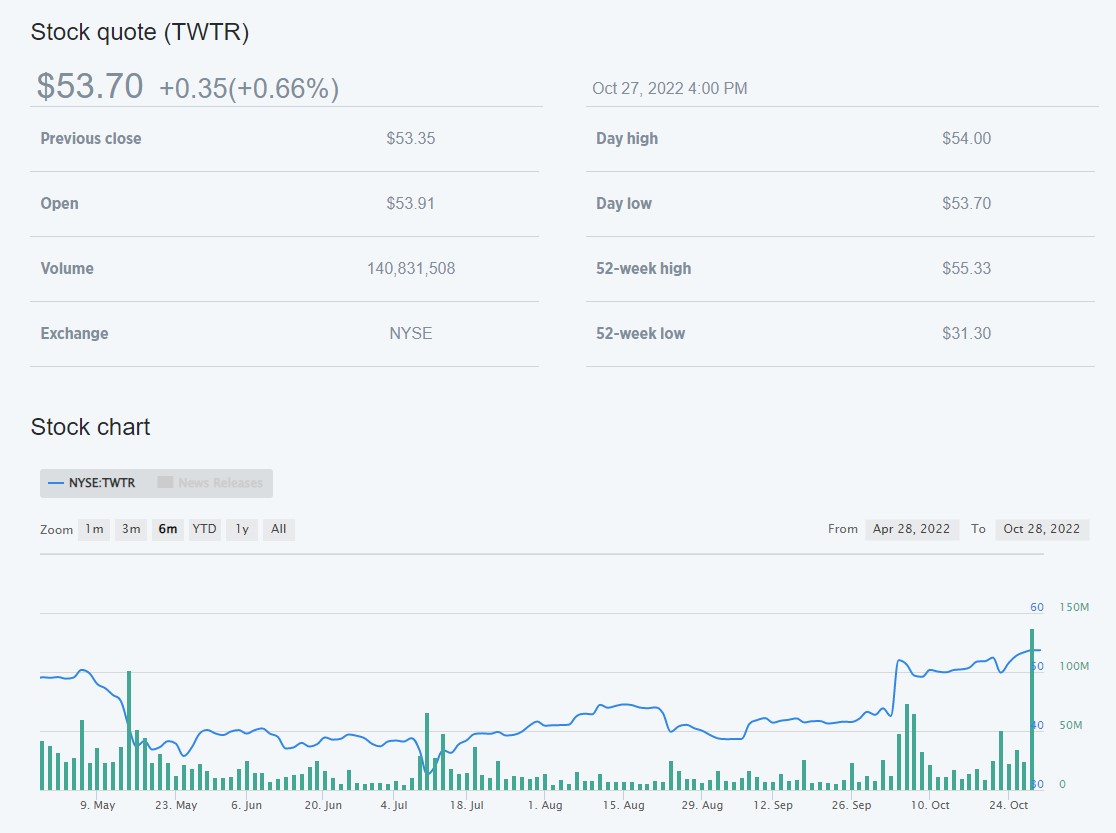
Task: Click the "18. Jul" x-axis label
Action: coord(466,805)
